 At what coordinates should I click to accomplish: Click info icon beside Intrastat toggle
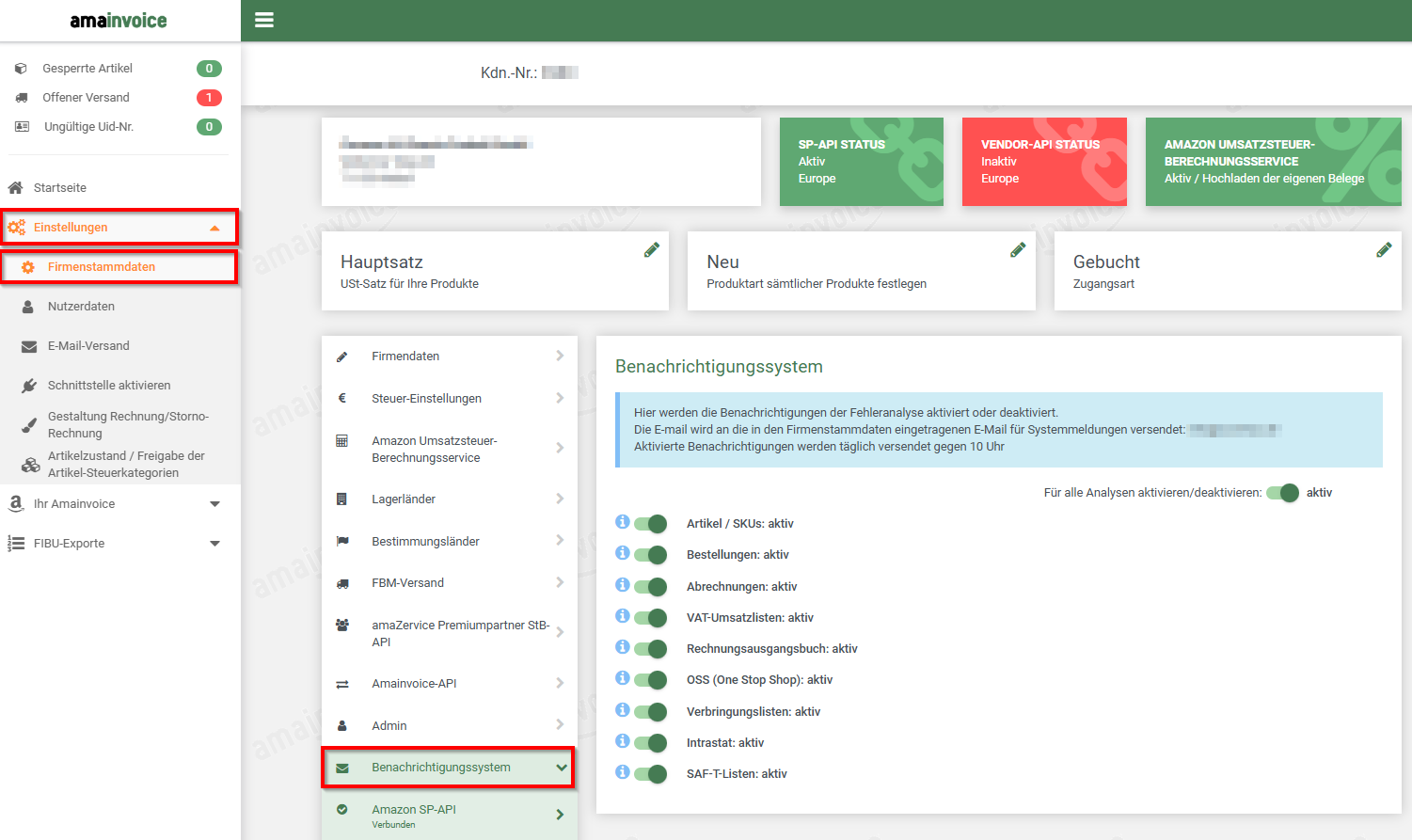[622, 741]
